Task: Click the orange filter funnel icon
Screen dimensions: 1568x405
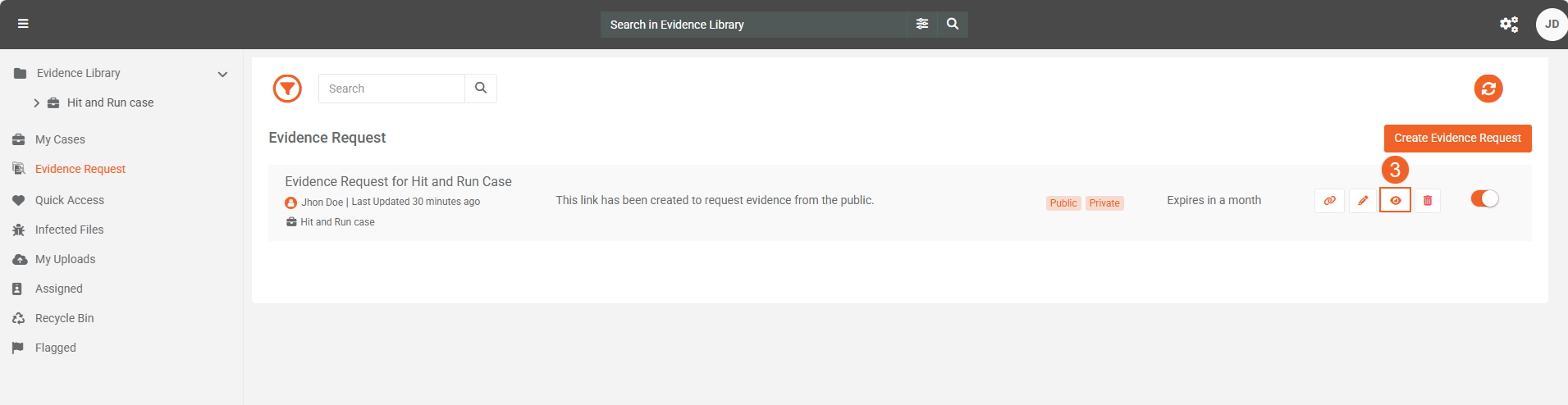Action: [x=287, y=89]
